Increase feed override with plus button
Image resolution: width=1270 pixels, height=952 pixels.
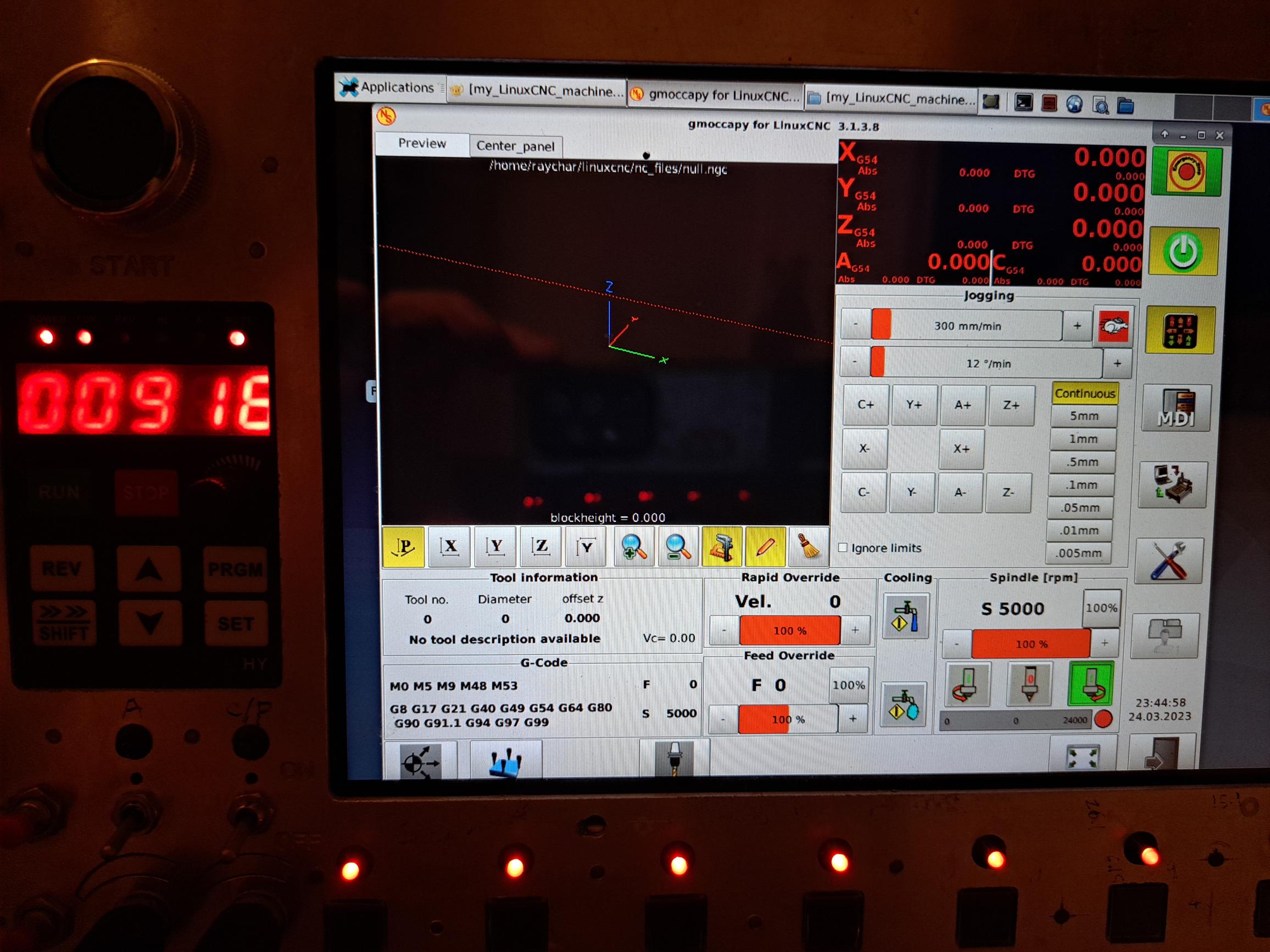point(853,719)
